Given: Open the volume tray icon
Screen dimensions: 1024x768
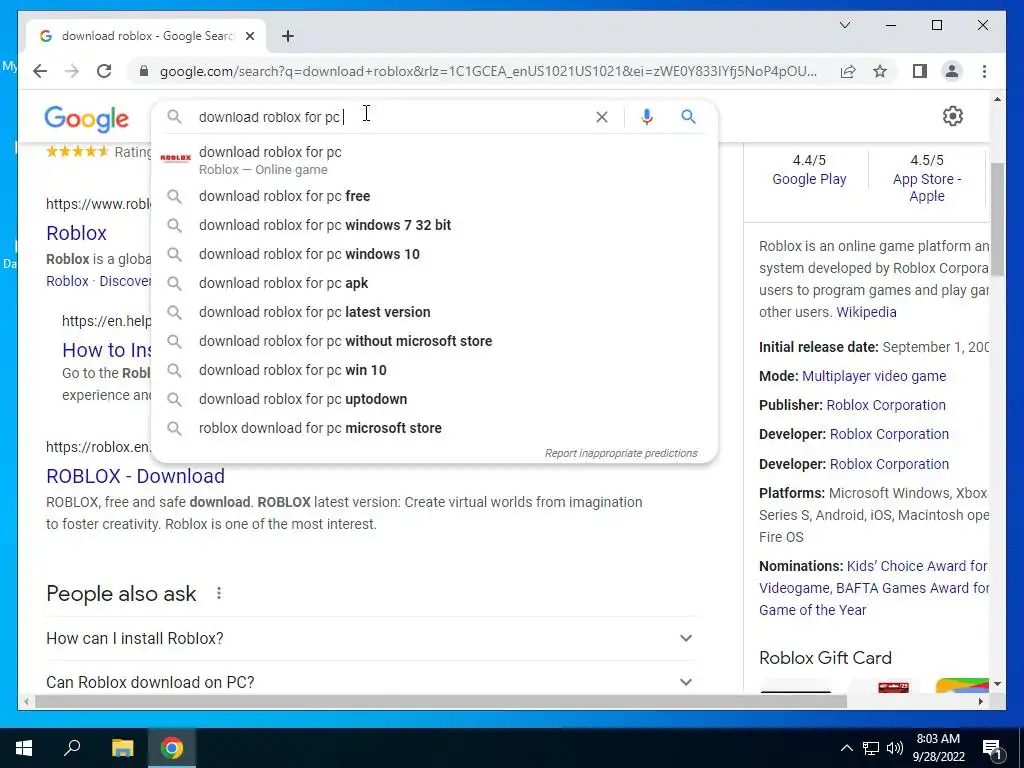Looking at the screenshot, I should coord(895,748).
